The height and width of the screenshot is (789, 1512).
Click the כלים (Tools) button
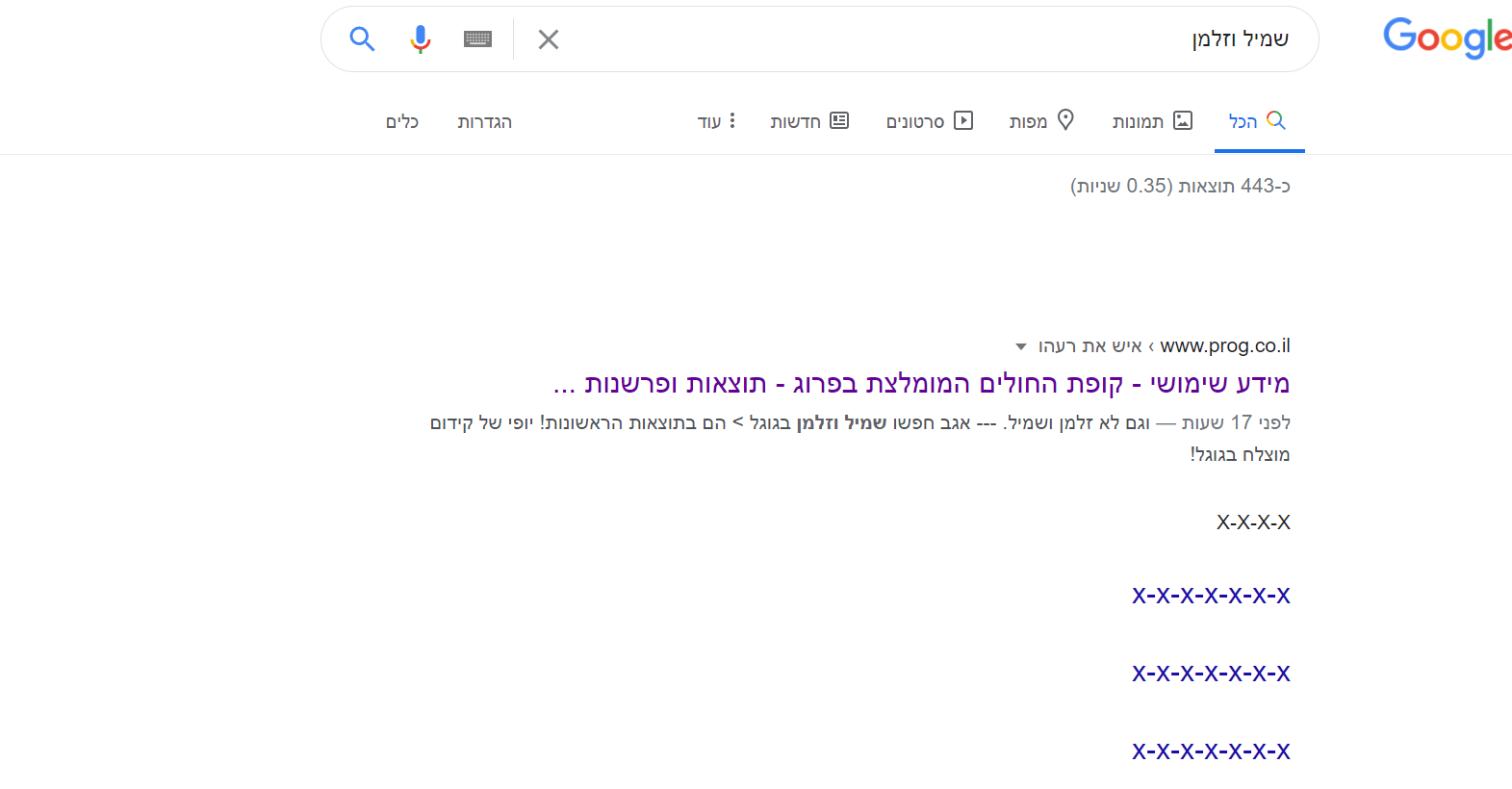pyautogui.click(x=402, y=122)
